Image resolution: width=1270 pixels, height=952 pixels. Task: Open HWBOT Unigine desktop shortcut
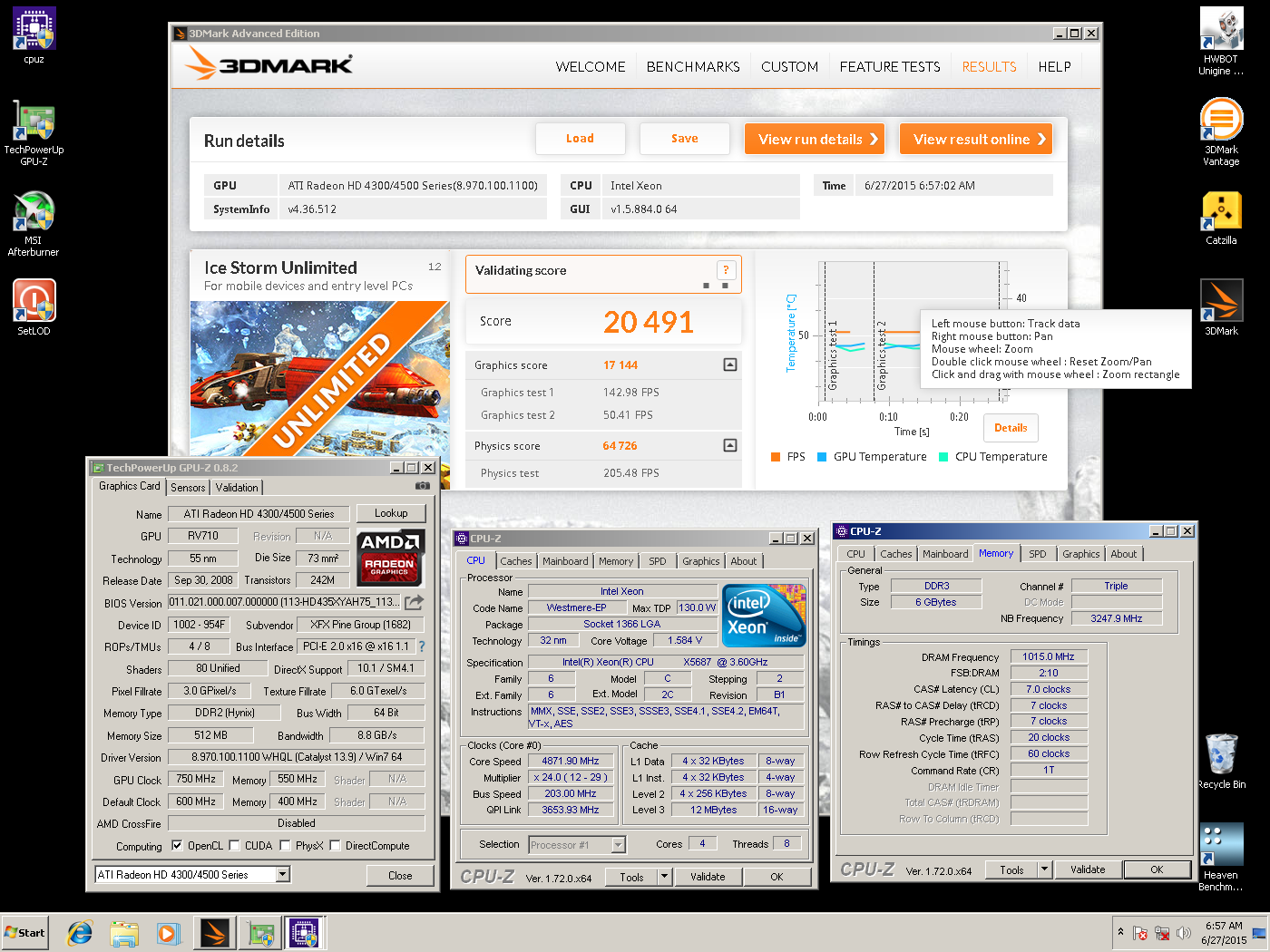click(x=1221, y=42)
